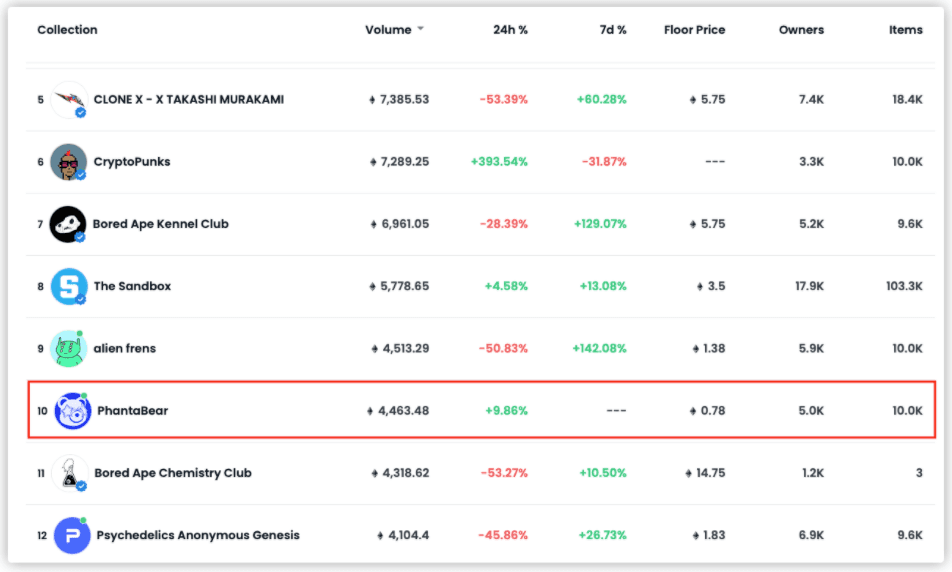Image resolution: width=952 pixels, height=572 pixels.
Task: Open The Sandbox S logo
Action: pos(69,286)
